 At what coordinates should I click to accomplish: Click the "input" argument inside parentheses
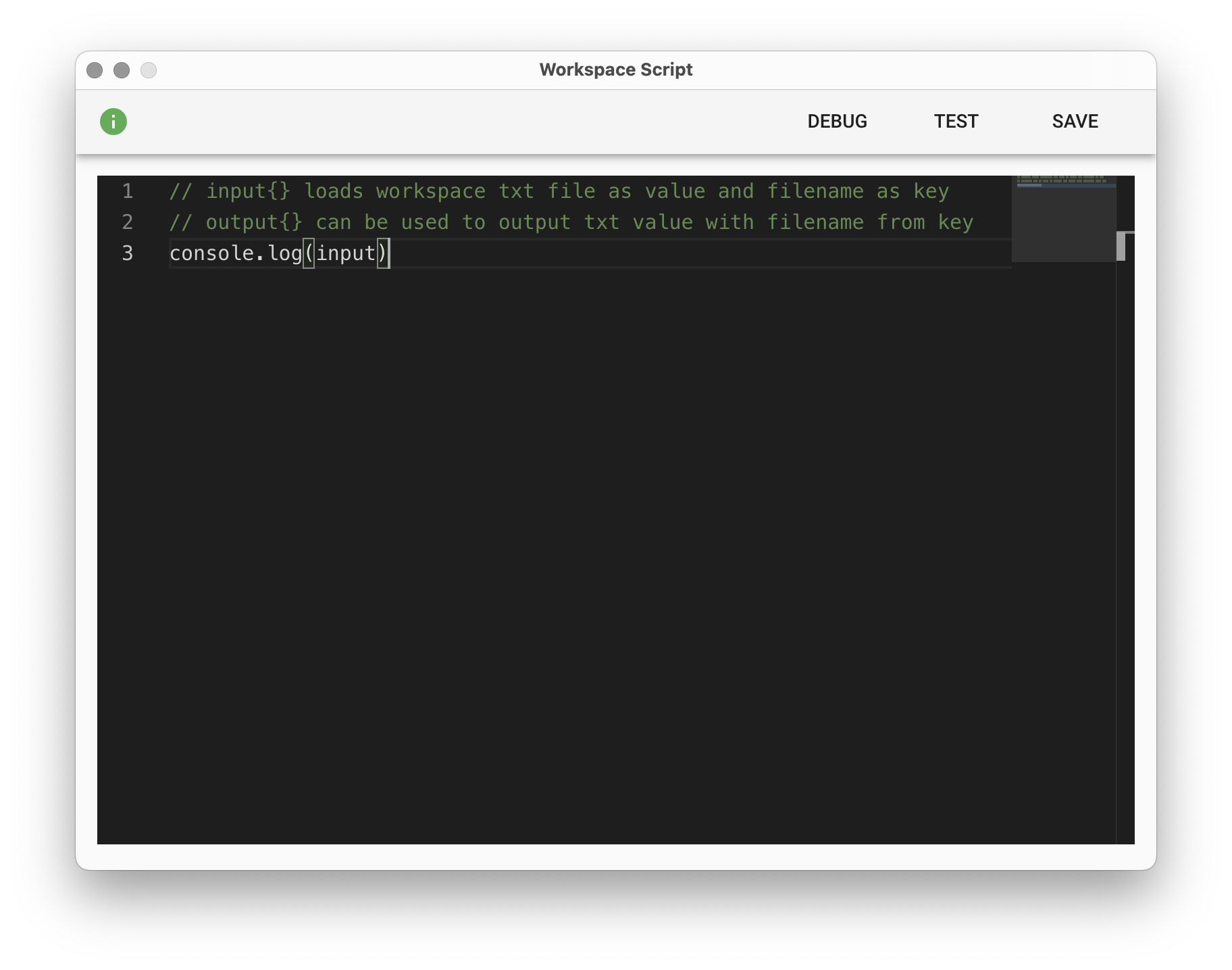[346, 253]
